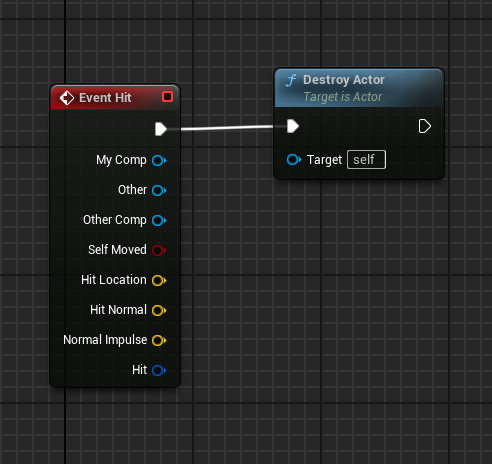The height and width of the screenshot is (464, 492).
Task: Click the red delegate pin on Event Hit
Action: pos(167,97)
